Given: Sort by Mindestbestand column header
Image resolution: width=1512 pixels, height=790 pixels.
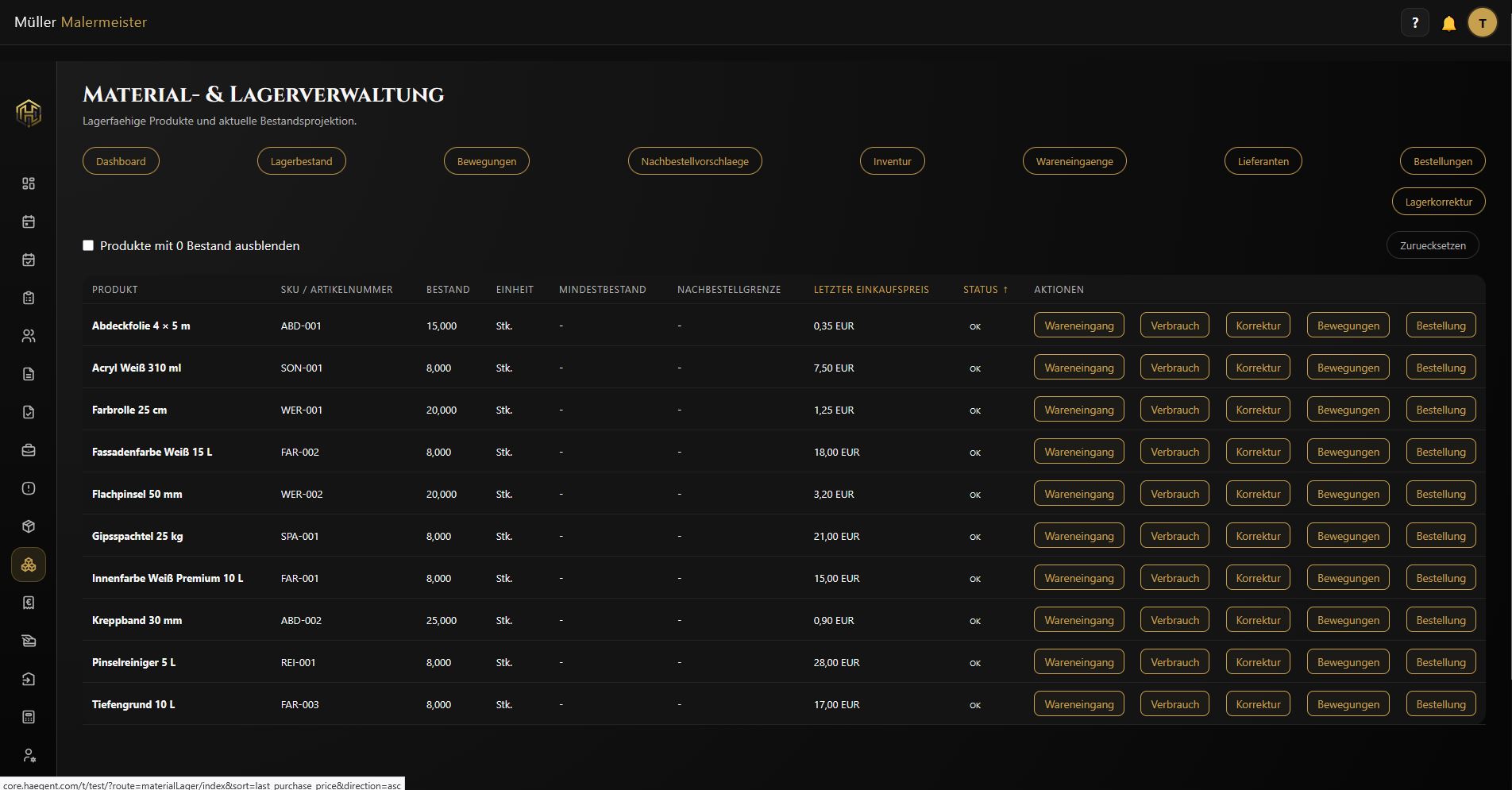Looking at the screenshot, I should [x=603, y=290].
